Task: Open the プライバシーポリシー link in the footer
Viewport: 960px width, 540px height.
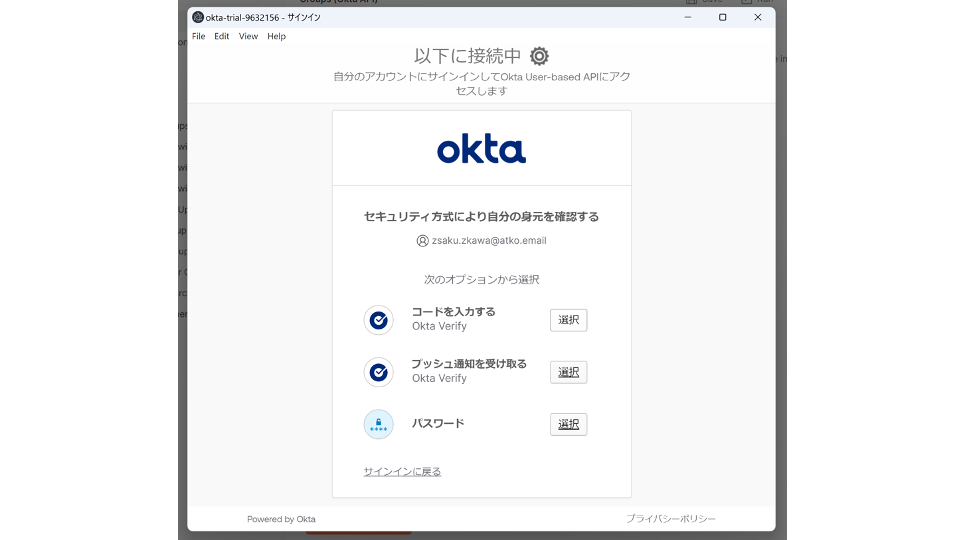Action: (x=670, y=519)
